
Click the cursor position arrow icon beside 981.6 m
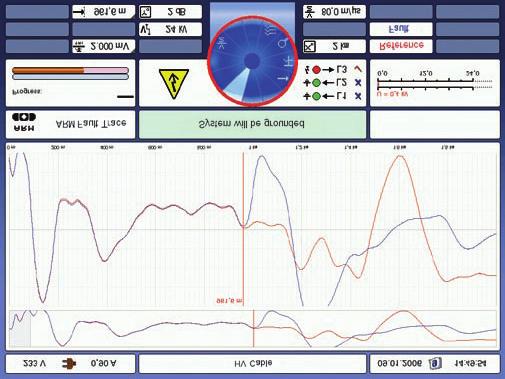click(x=79, y=12)
